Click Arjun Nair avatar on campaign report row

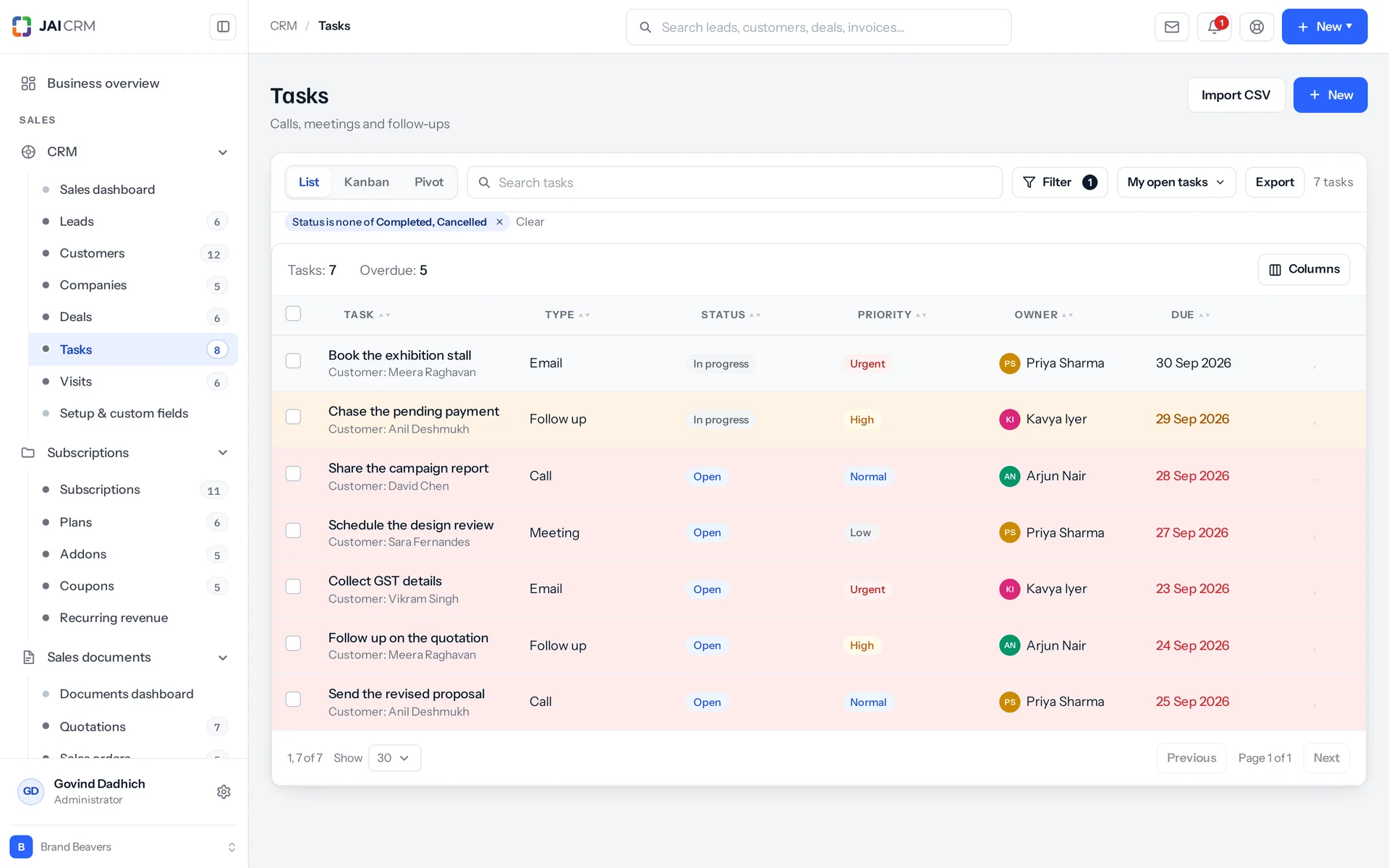[1009, 476]
